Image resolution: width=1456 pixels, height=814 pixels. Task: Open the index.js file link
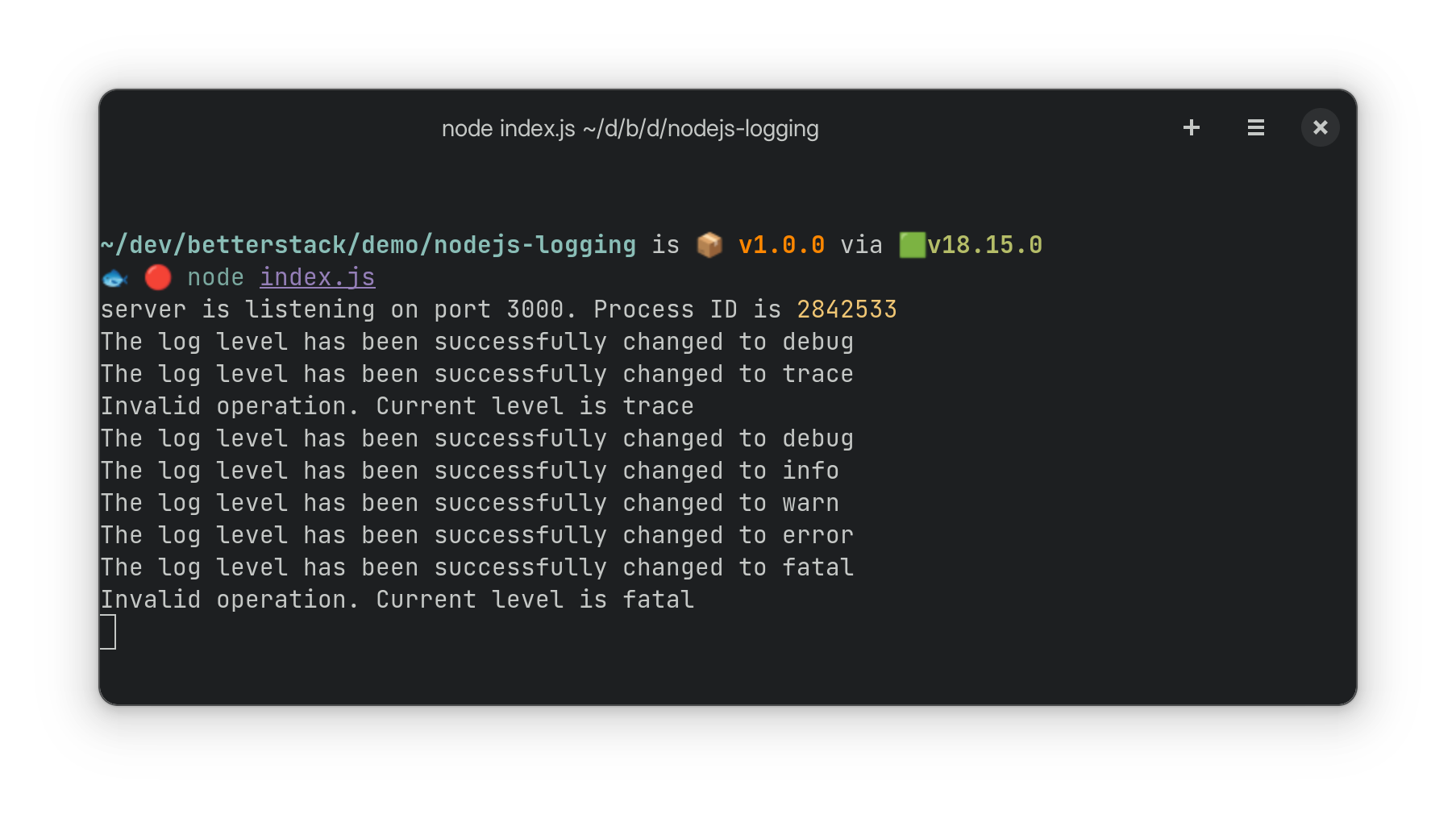(317, 277)
